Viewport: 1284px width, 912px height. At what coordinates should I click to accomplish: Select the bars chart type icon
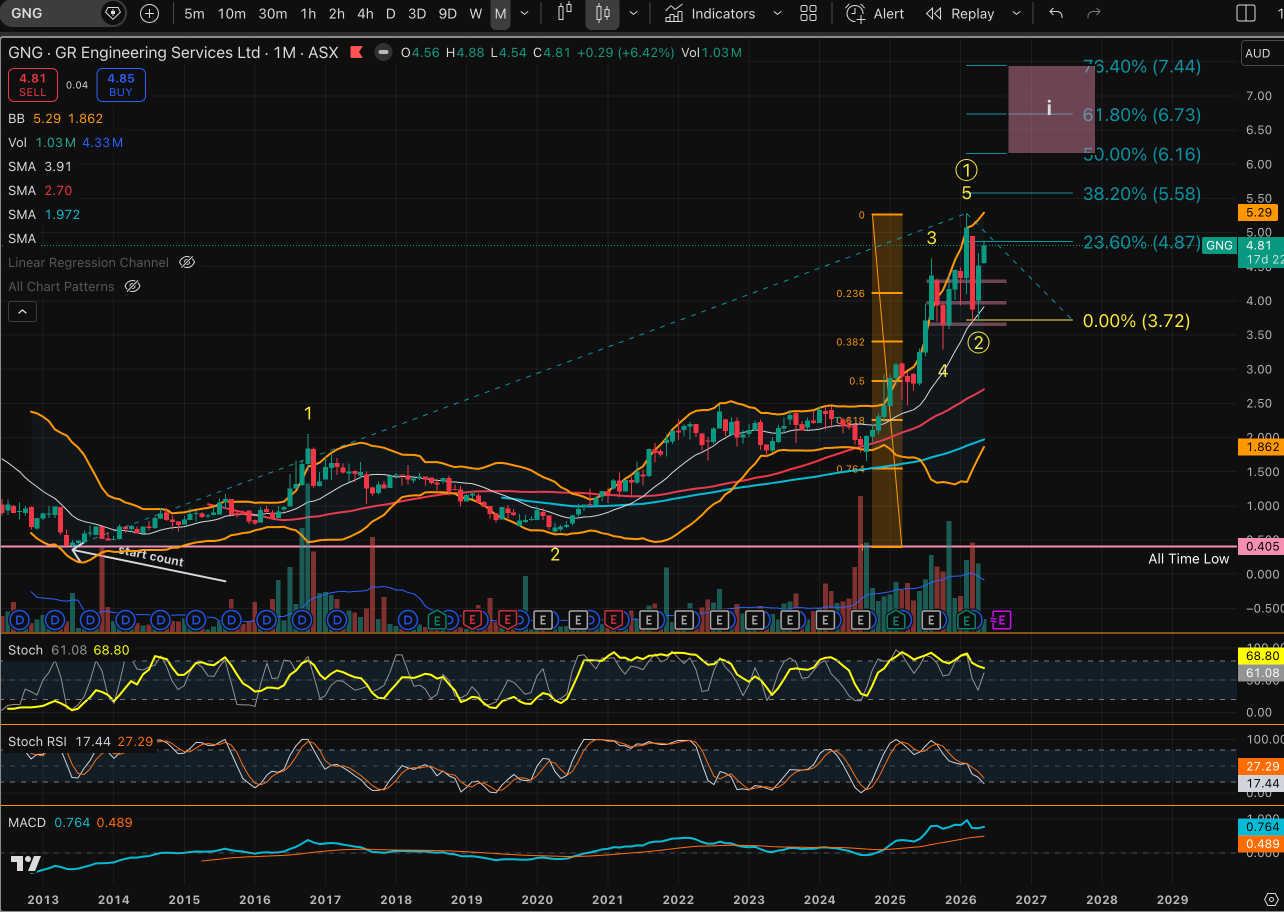pos(565,13)
